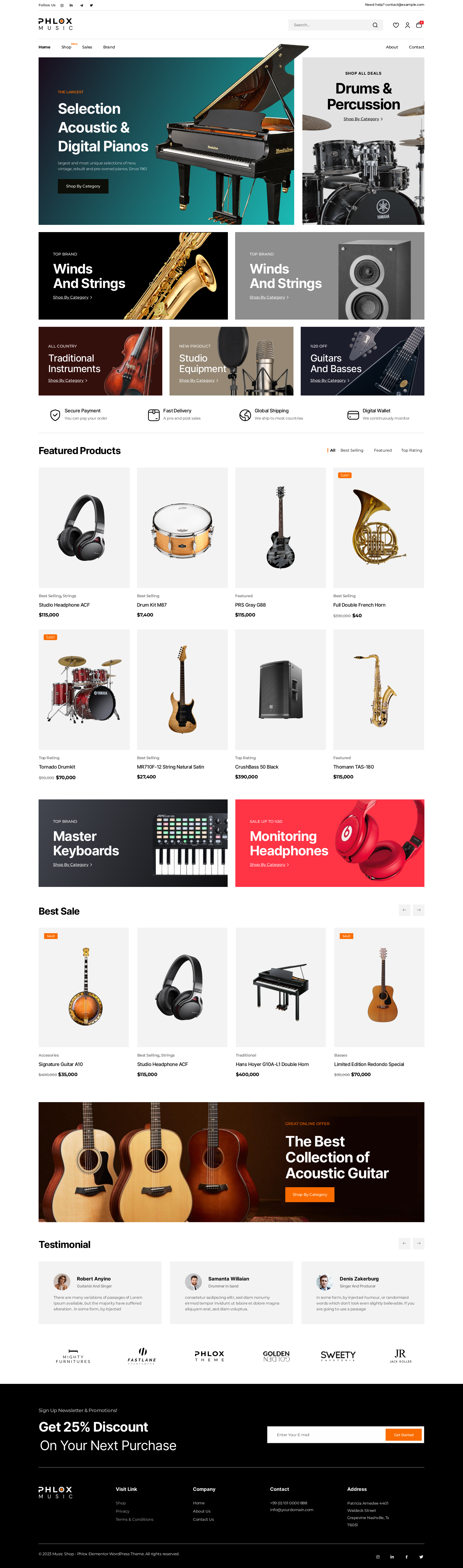463x1568 pixels.
Task: Open the Terms & Conditions footer link
Action: (135, 1519)
